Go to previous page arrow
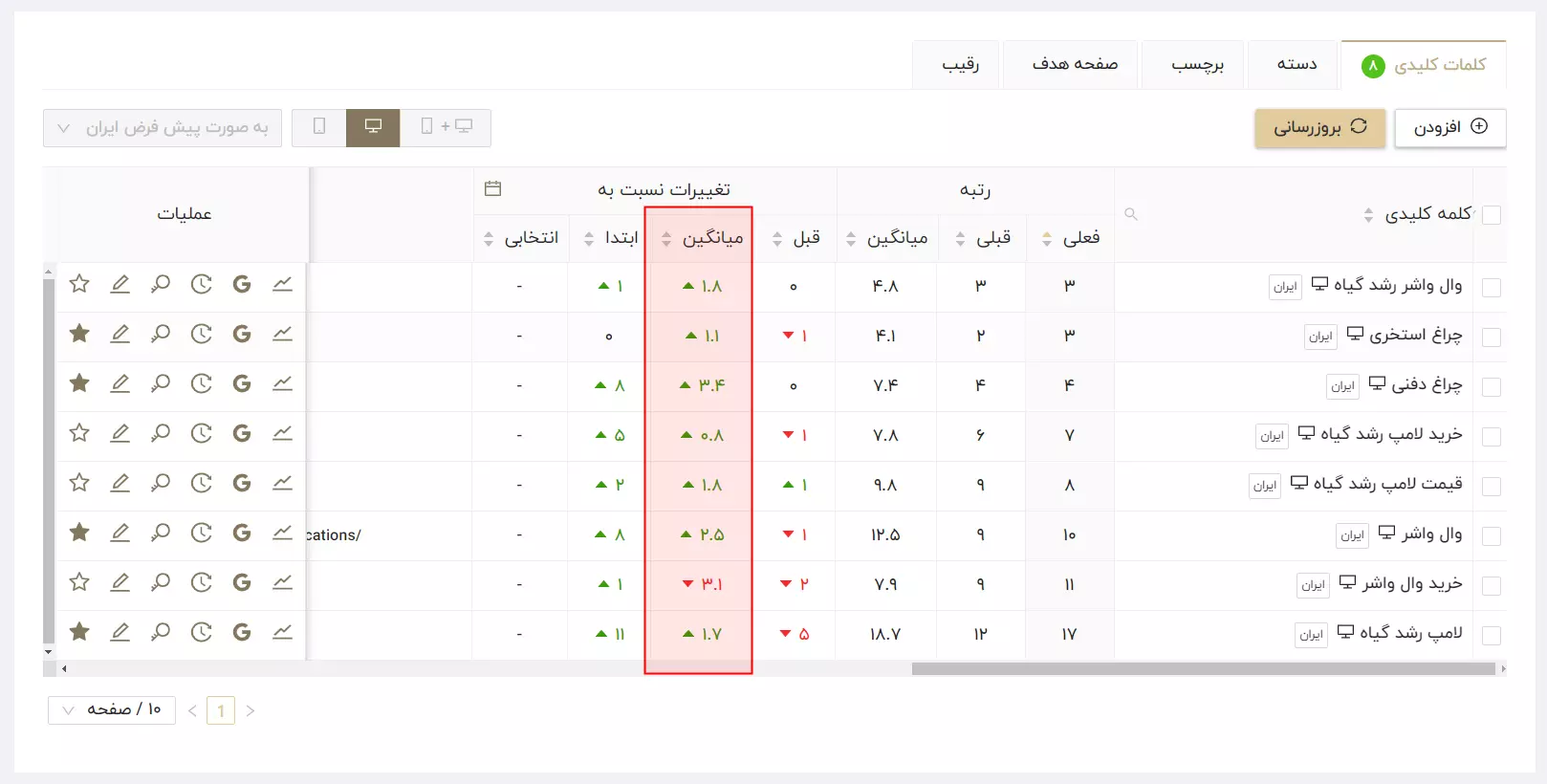 click(192, 710)
